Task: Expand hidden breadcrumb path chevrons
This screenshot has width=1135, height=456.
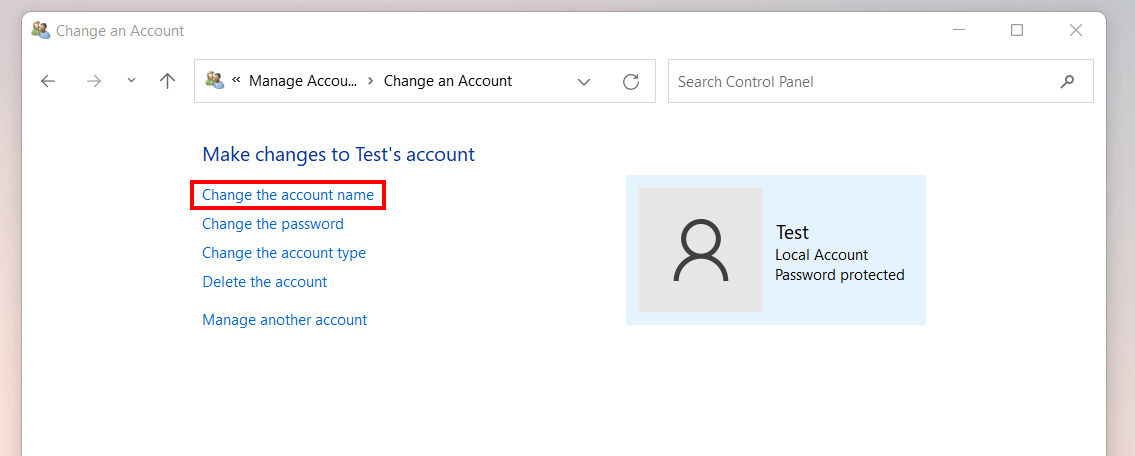Action: (236, 80)
